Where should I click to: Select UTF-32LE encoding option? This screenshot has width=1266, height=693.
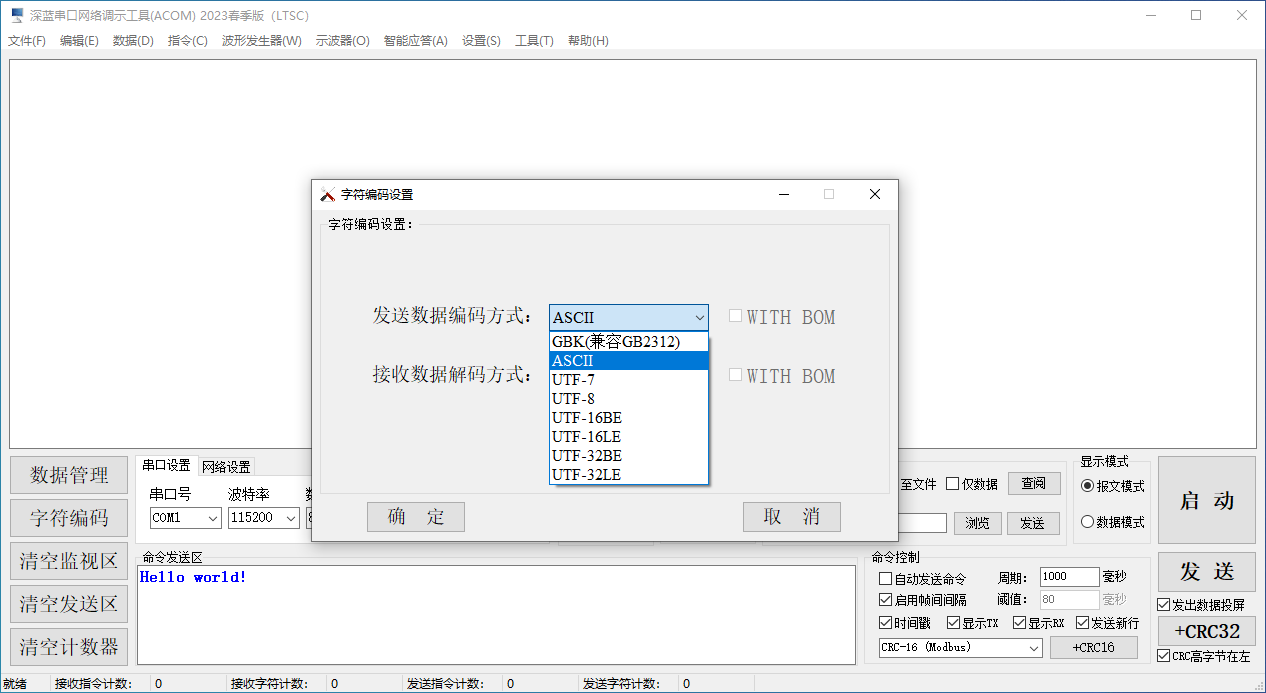click(x=629, y=475)
